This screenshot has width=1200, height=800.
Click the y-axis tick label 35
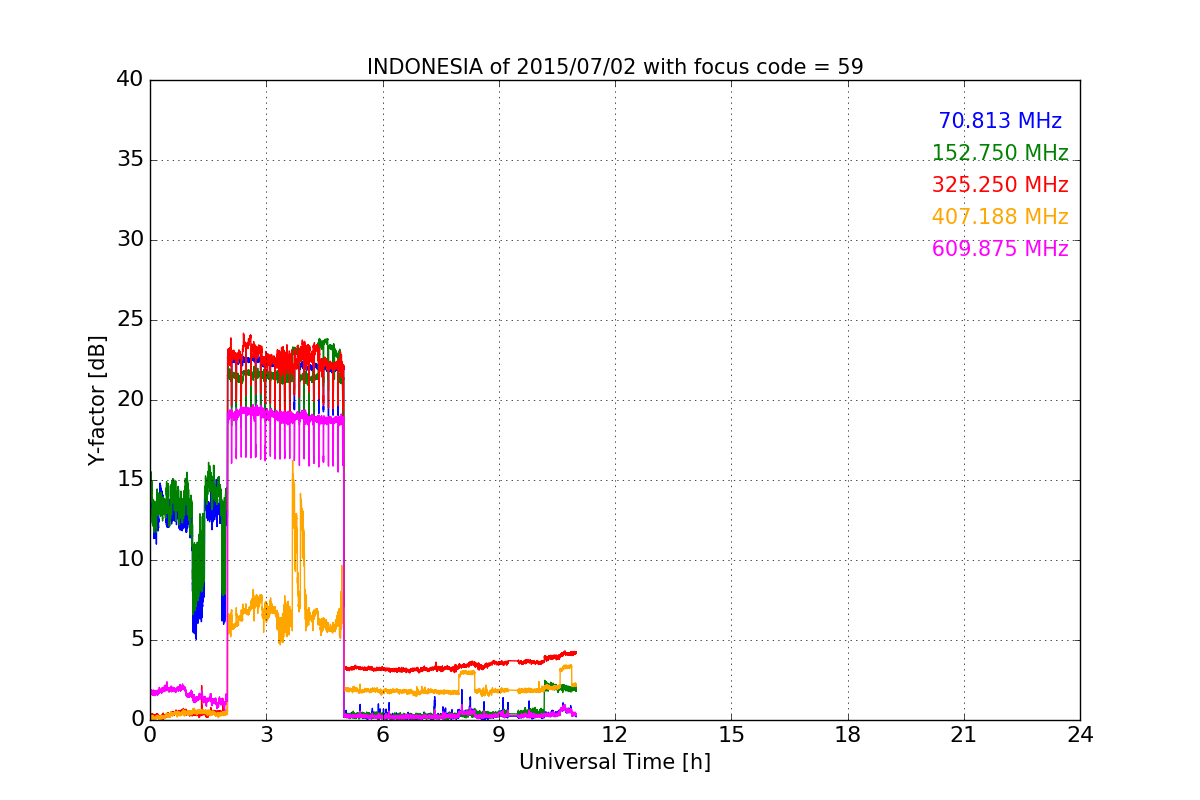(130, 160)
